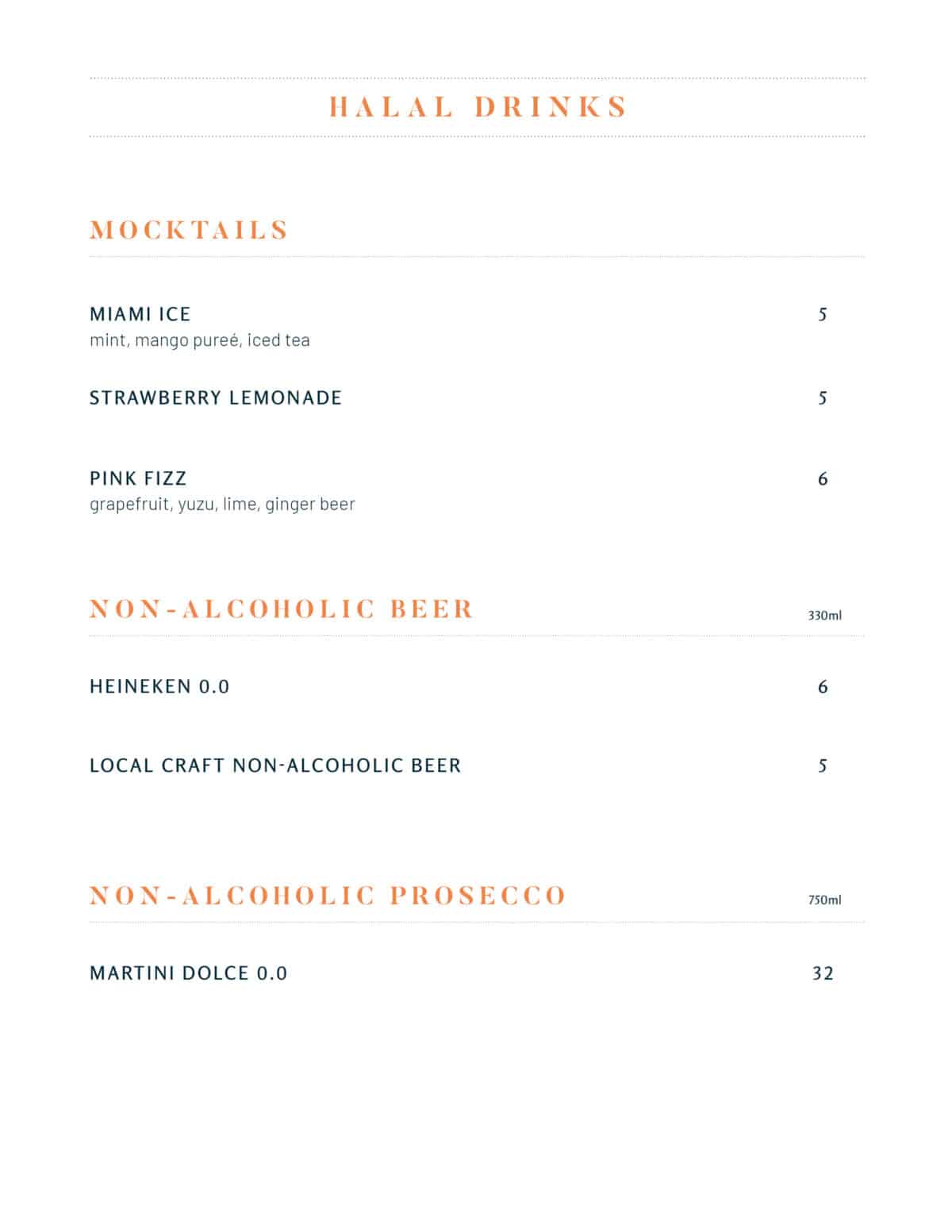The image size is (952, 1232).
Task: Select the NON-ALCOHOLIC PROSECCO heading
Action: coord(328,896)
